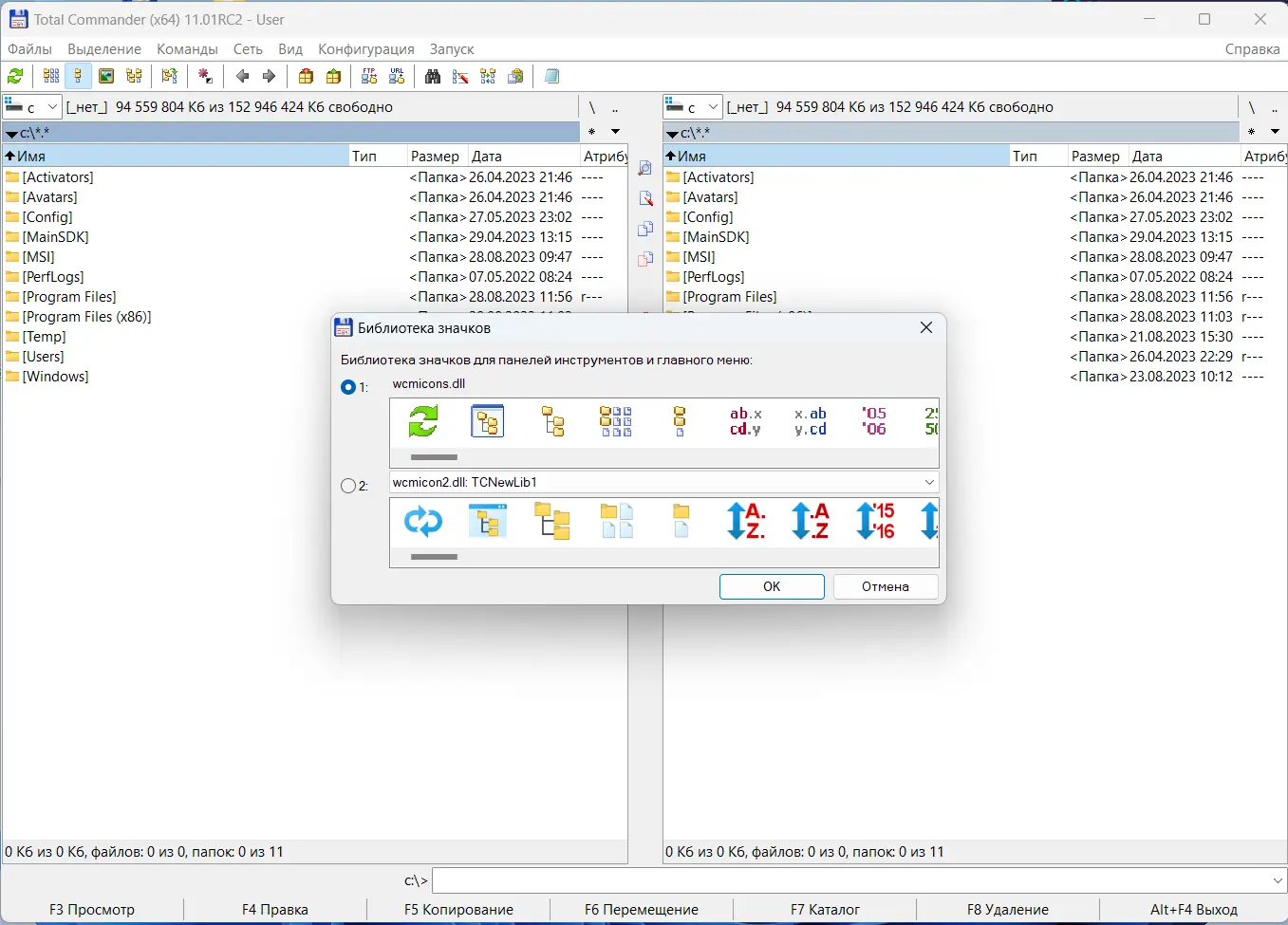
Task: Open the FTP connect toolbar icon
Action: click(369, 77)
